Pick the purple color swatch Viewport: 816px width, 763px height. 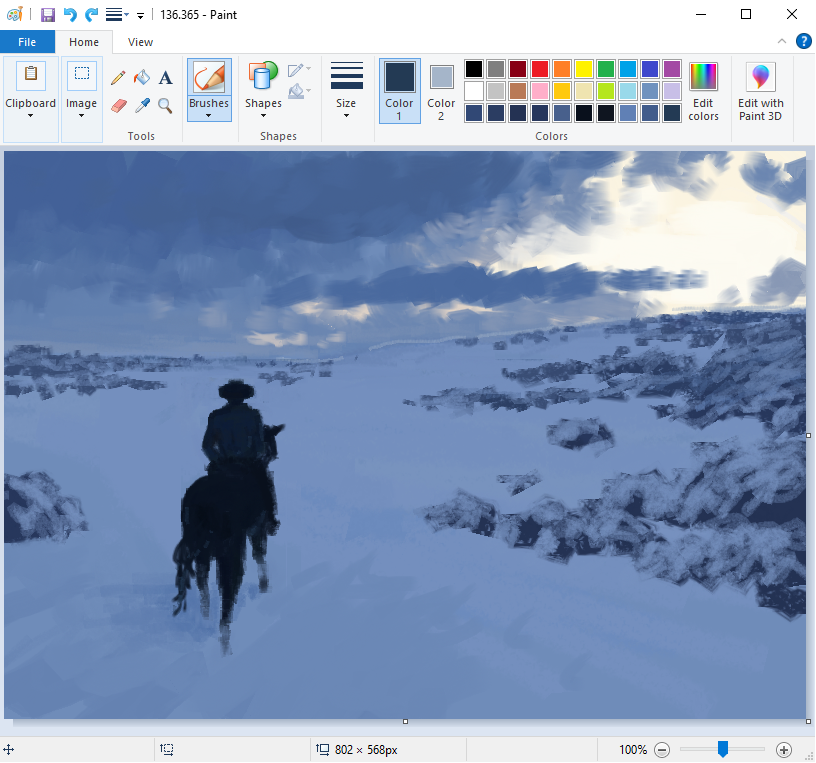click(x=672, y=69)
